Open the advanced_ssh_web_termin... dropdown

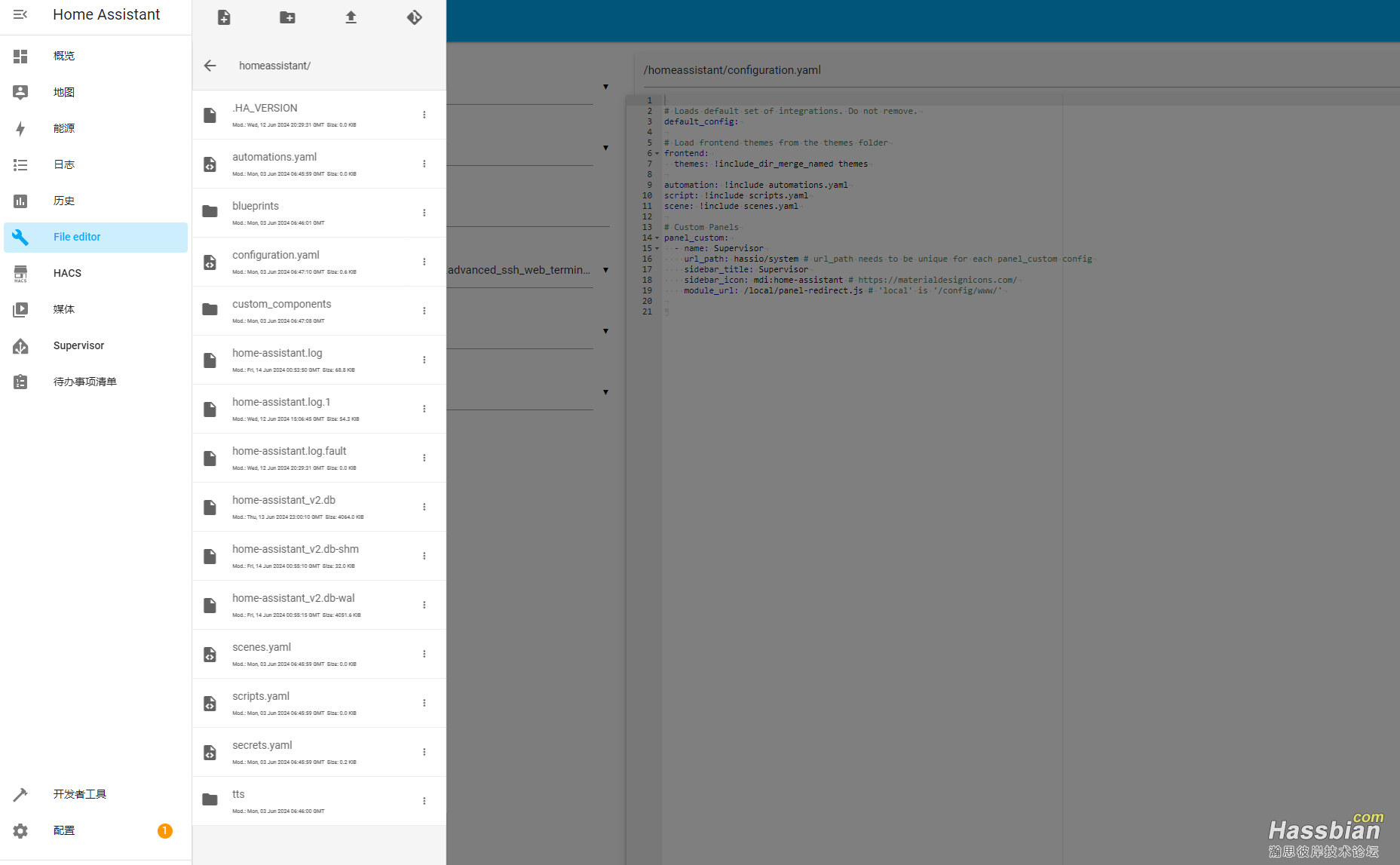coord(528,270)
